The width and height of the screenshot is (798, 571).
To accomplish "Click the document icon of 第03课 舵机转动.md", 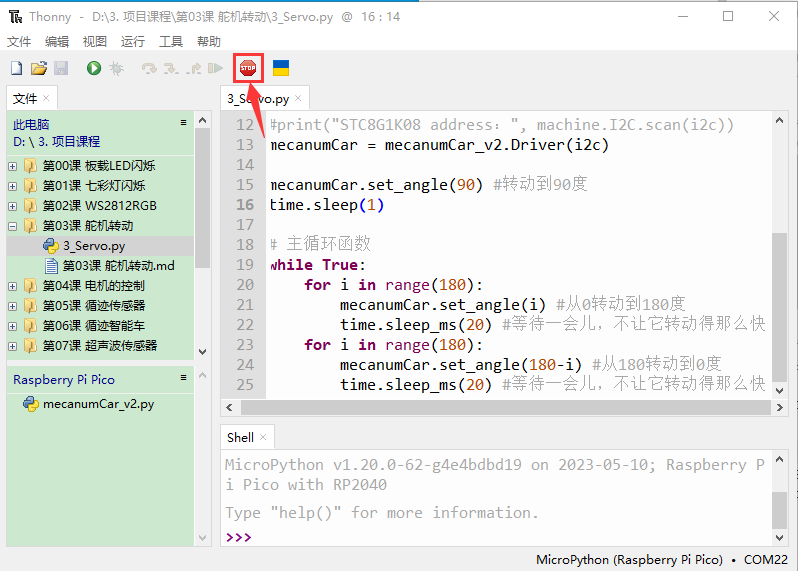I will click(51, 266).
